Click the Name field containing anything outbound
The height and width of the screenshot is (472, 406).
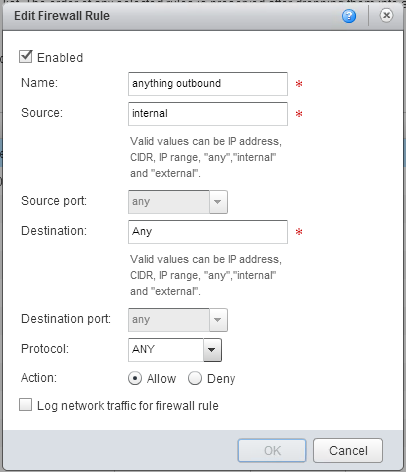[208, 84]
